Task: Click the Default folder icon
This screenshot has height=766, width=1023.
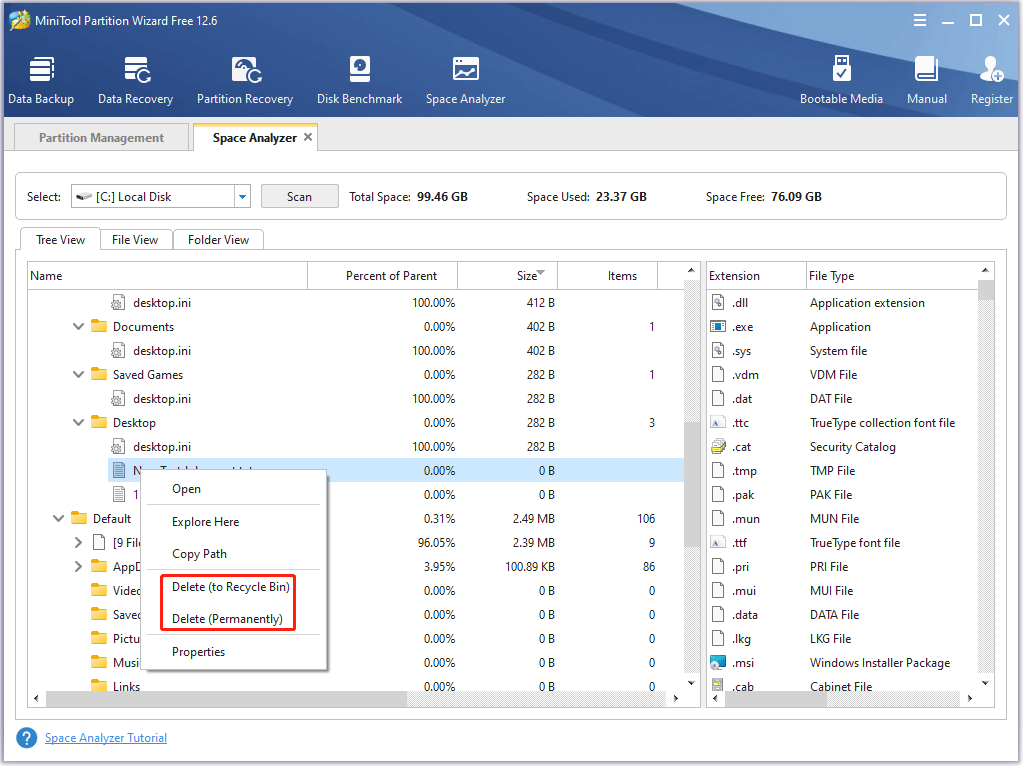Action: coord(79,518)
